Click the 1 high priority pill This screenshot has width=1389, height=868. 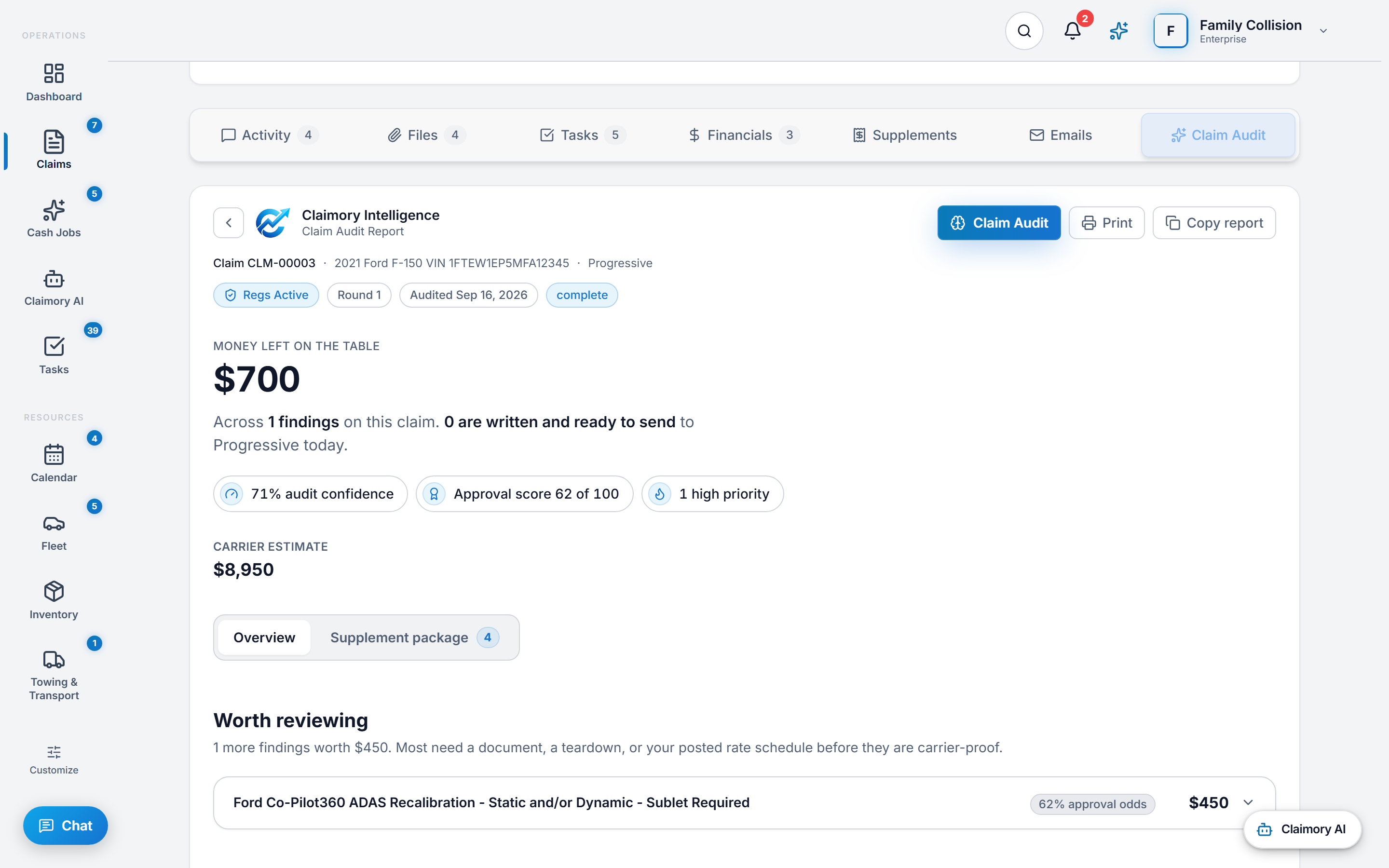(x=712, y=494)
